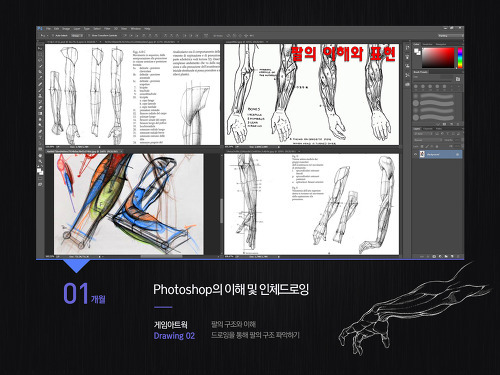Viewport: 500px width, 375px height.
Task: Click the 'Drawing 02' caption text
Action: click(174, 336)
